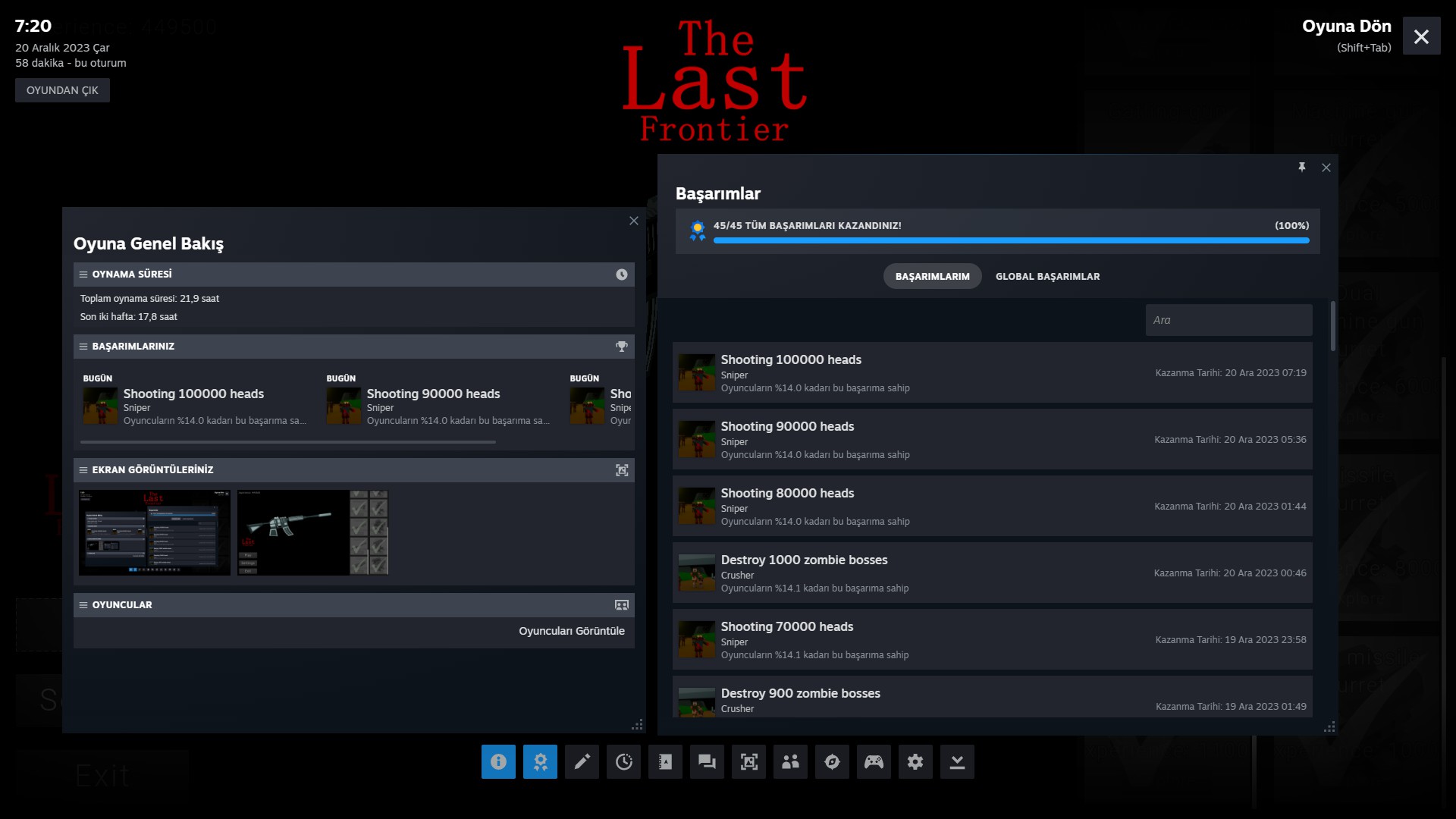Viewport: 1456px width, 819px height.
Task: Open Screenshots icon in bottom toolbar
Action: click(x=748, y=761)
